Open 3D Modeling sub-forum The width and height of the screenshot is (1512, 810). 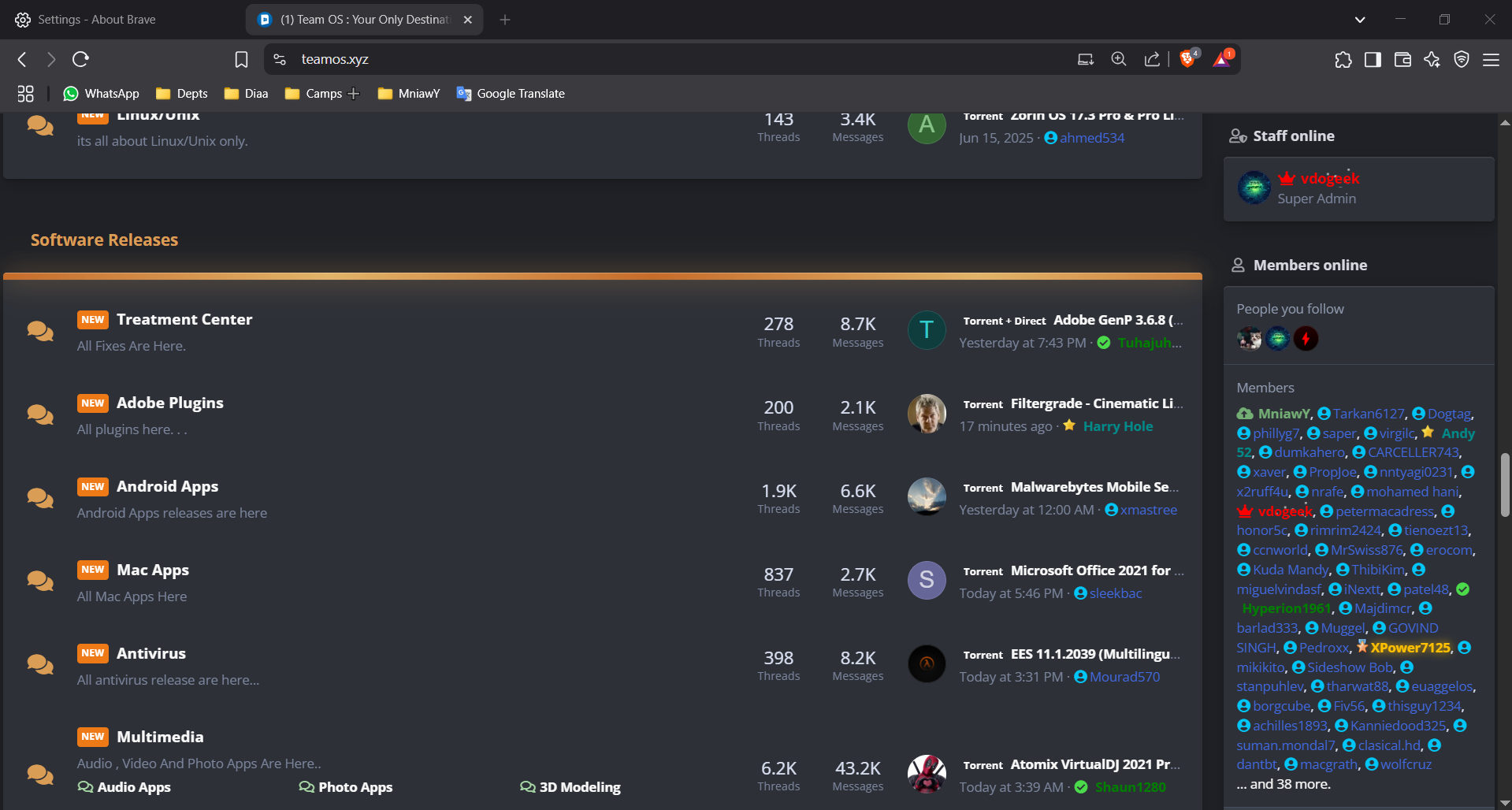click(x=570, y=787)
